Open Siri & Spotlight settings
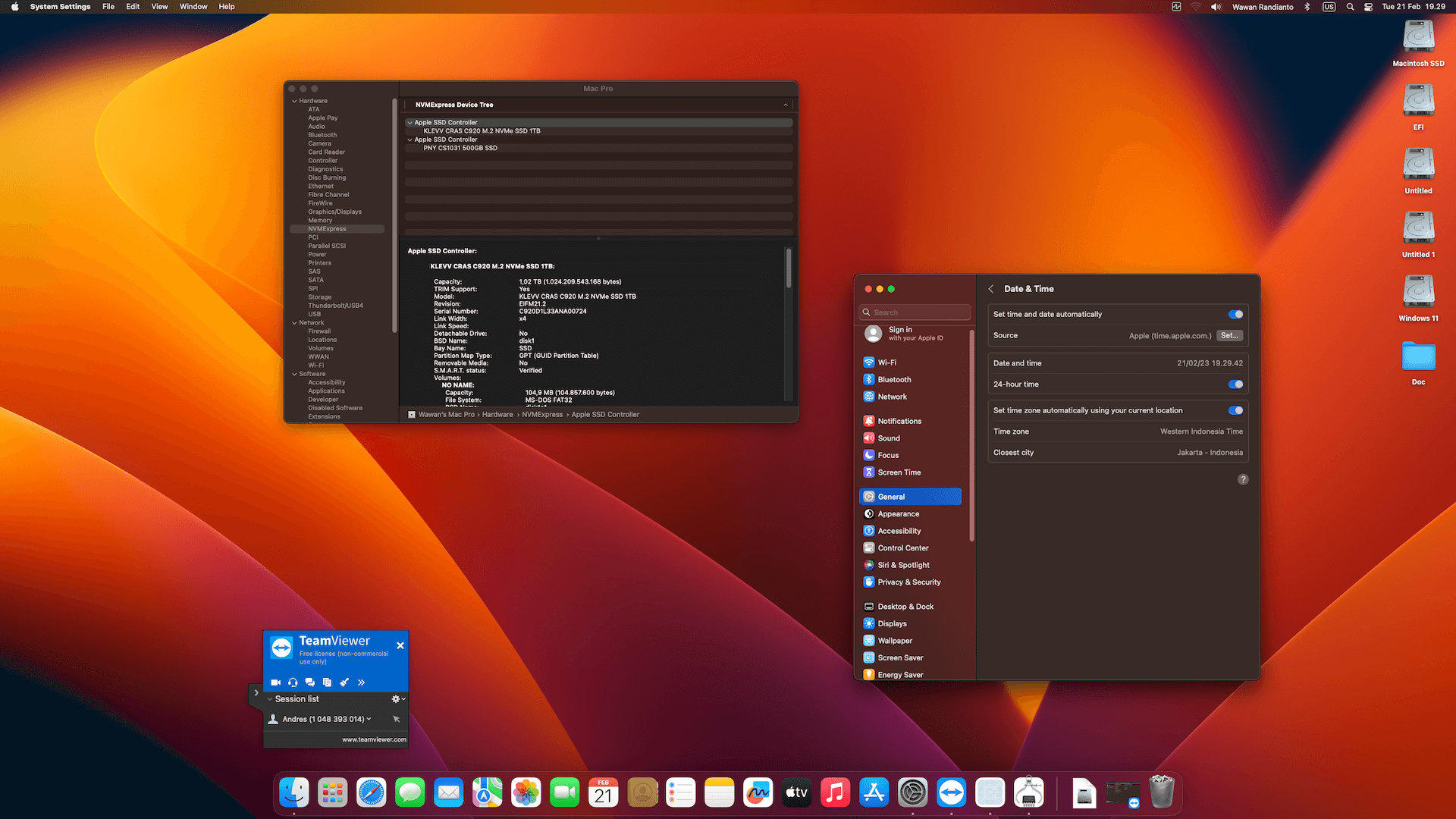This screenshot has height=819, width=1456. [x=910, y=565]
